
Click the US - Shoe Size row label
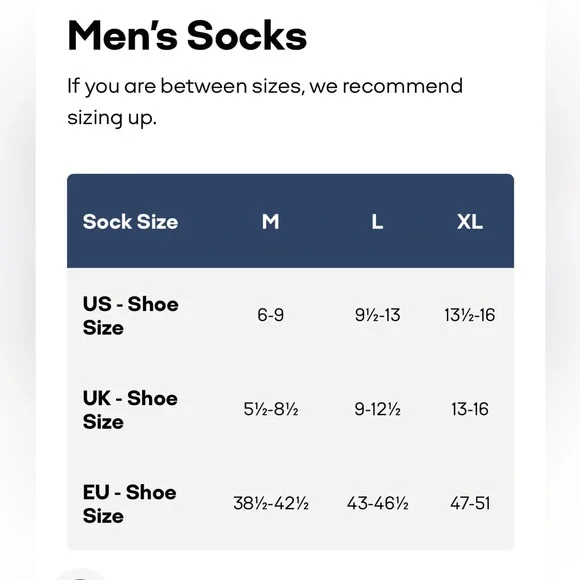point(130,316)
